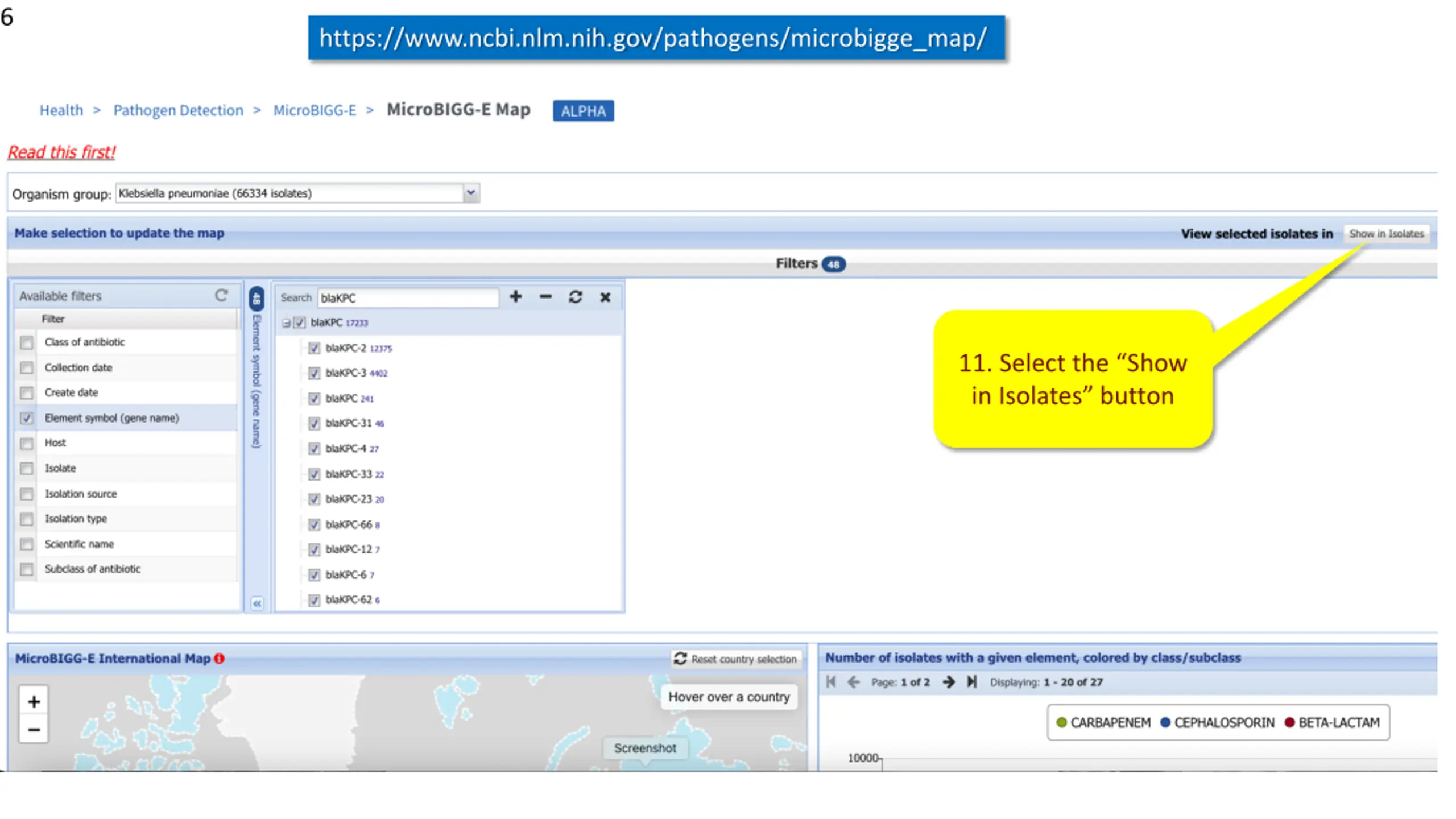
Task: Jump to last page of isolates chart
Action: click(x=971, y=681)
